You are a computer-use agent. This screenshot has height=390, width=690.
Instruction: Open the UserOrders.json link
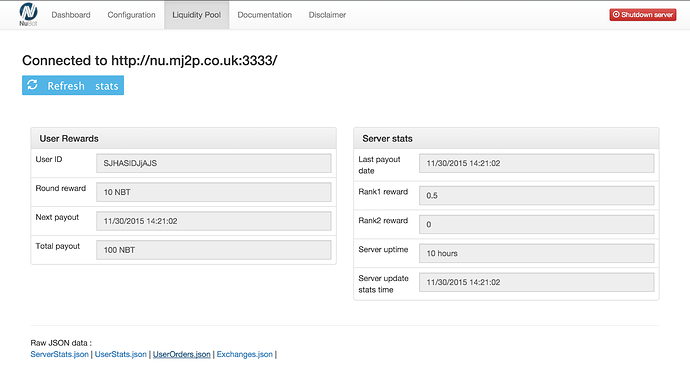[182, 354]
